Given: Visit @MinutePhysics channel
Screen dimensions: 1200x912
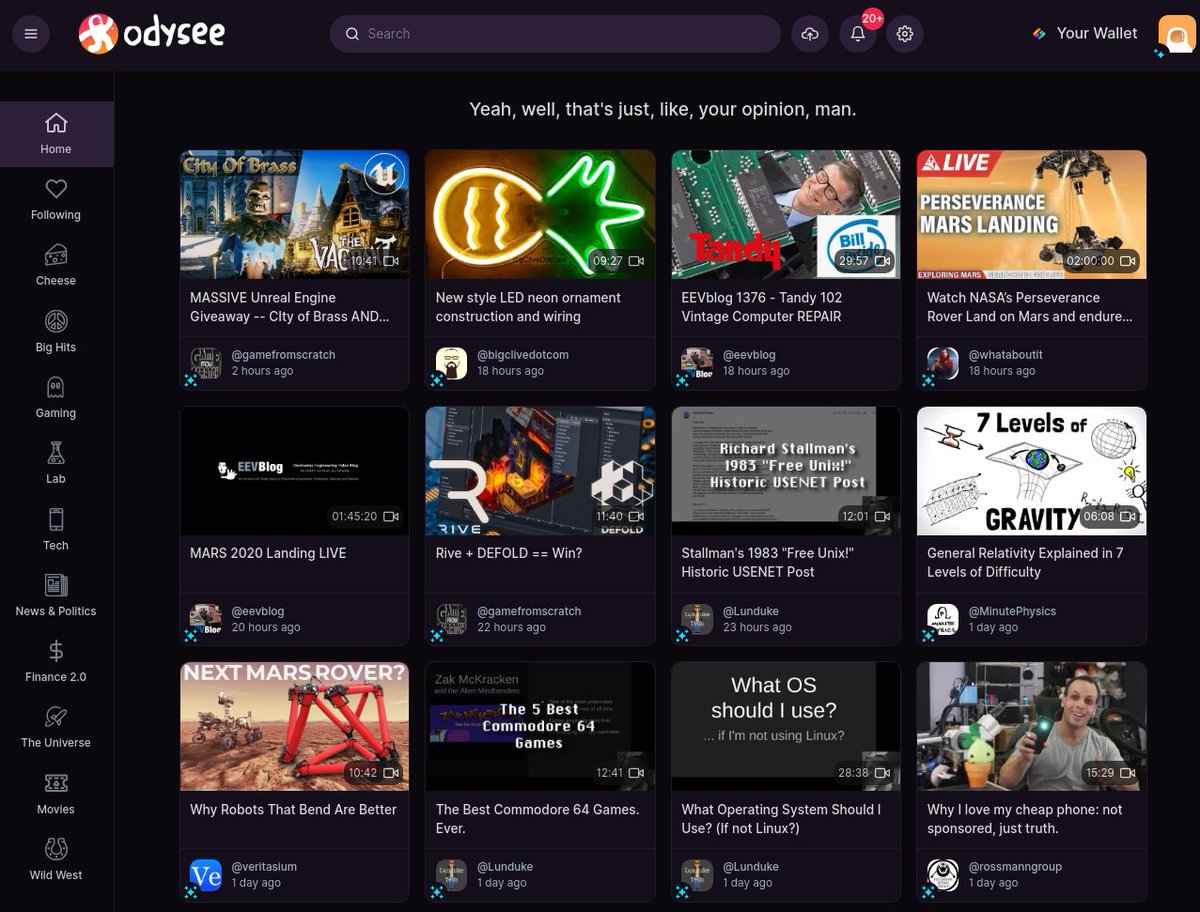Looking at the screenshot, I should (x=1012, y=611).
